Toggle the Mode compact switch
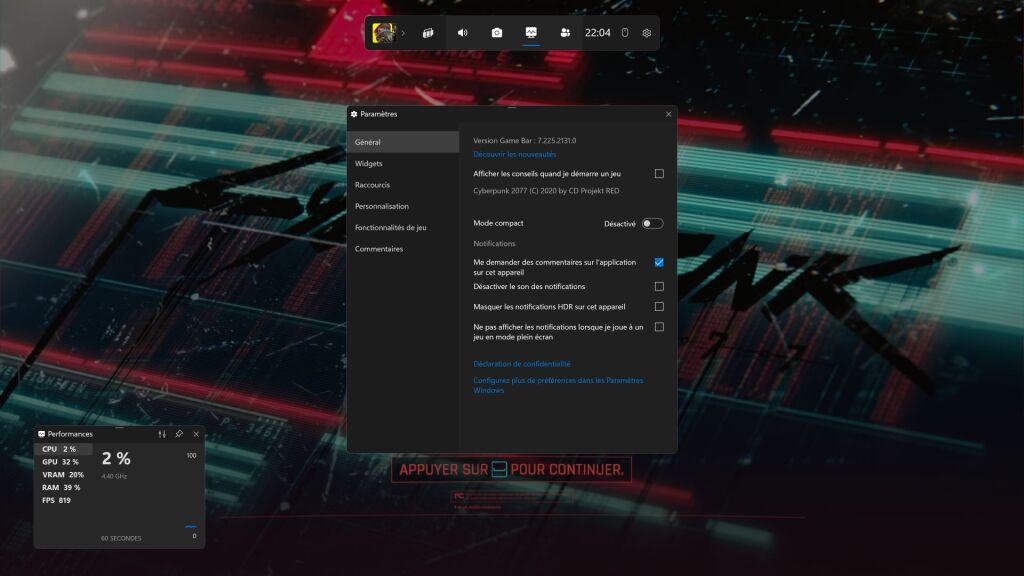This screenshot has width=1024, height=576. 652,223
